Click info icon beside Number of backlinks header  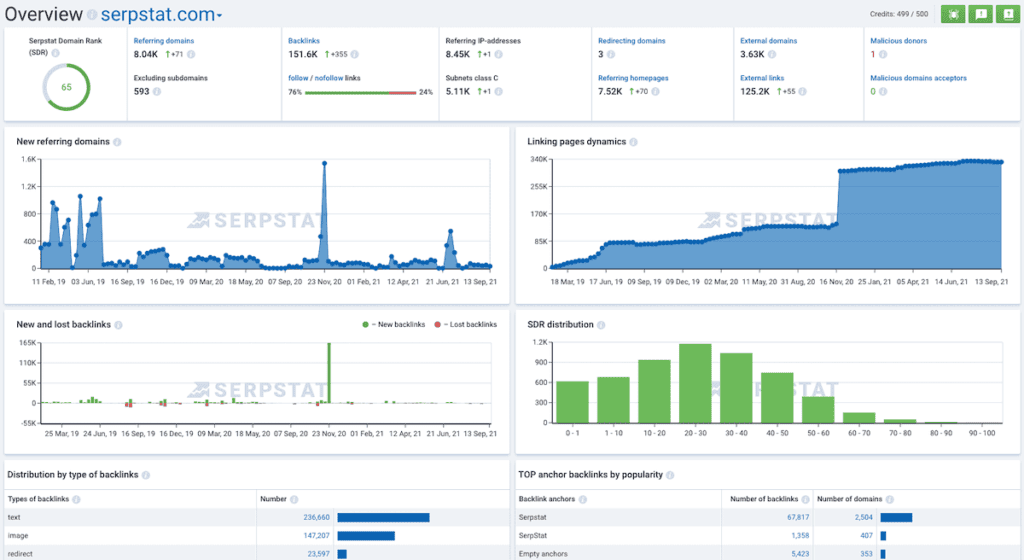pos(805,499)
